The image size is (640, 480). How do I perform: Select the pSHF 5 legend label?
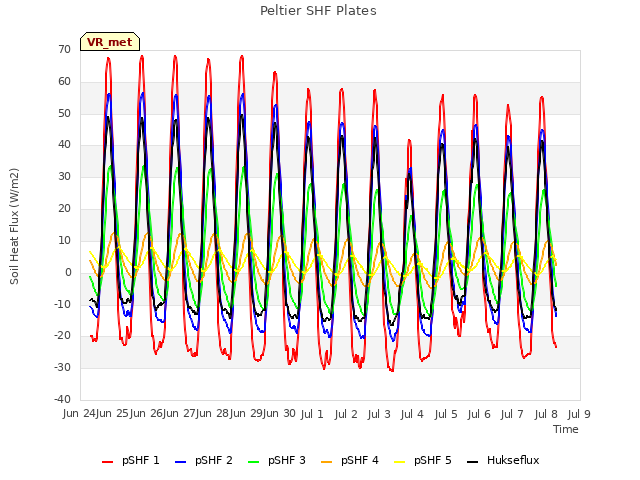[x=433, y=460]
